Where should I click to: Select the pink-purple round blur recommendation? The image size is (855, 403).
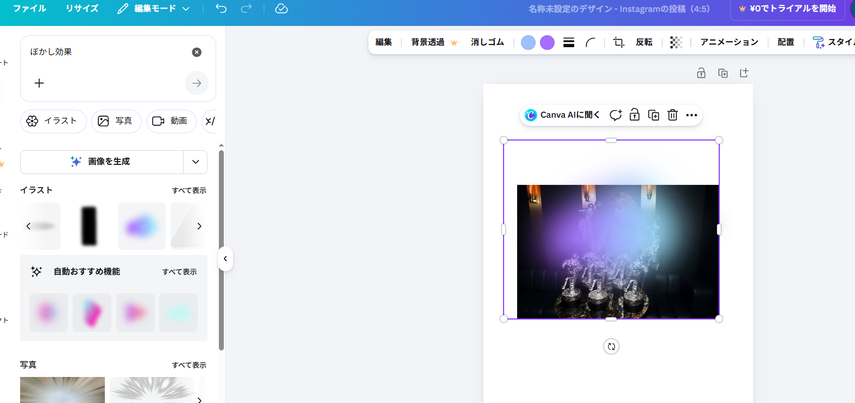[x=49, y=312]
